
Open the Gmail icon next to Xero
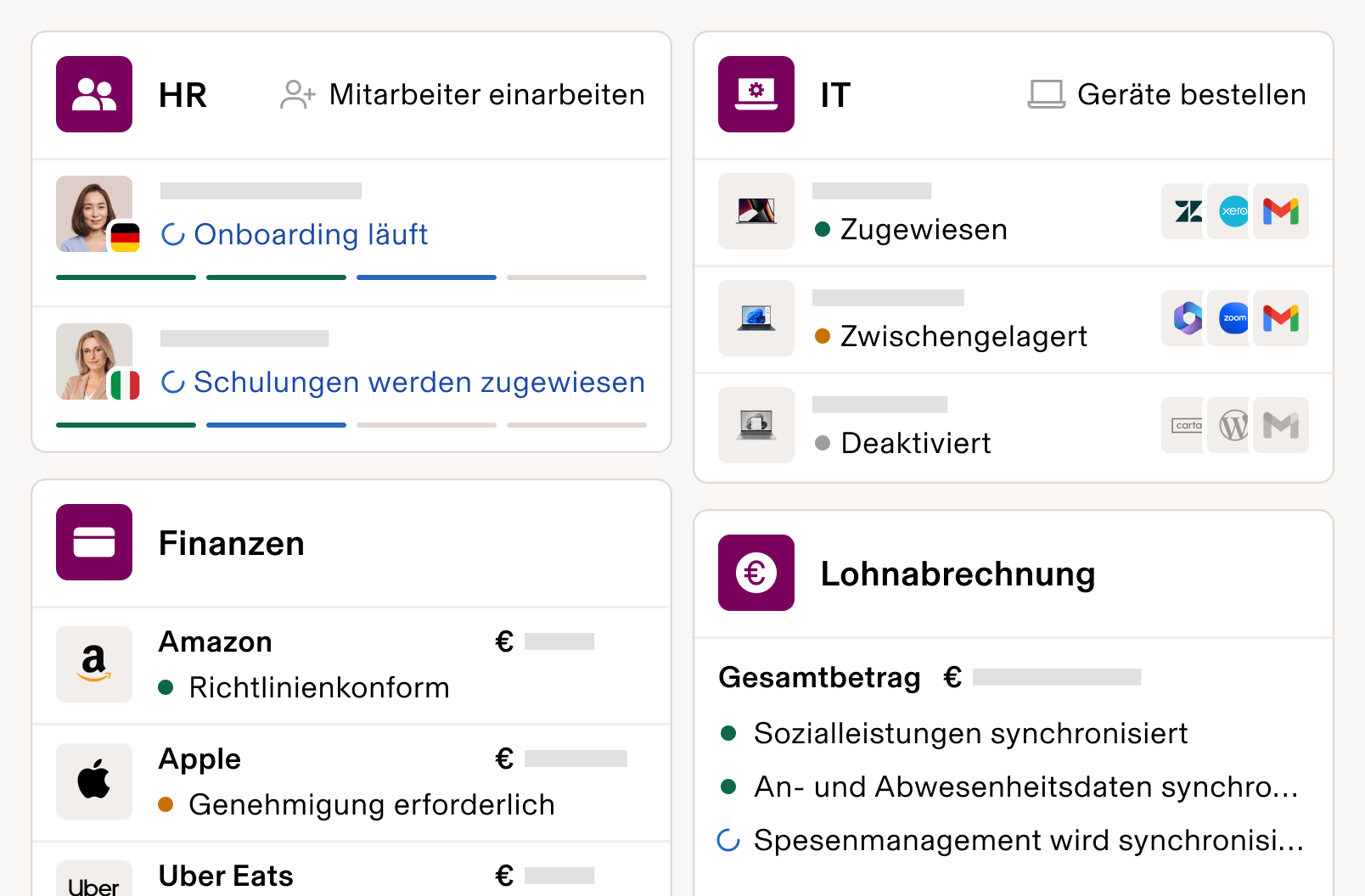tap(1282, 211)
